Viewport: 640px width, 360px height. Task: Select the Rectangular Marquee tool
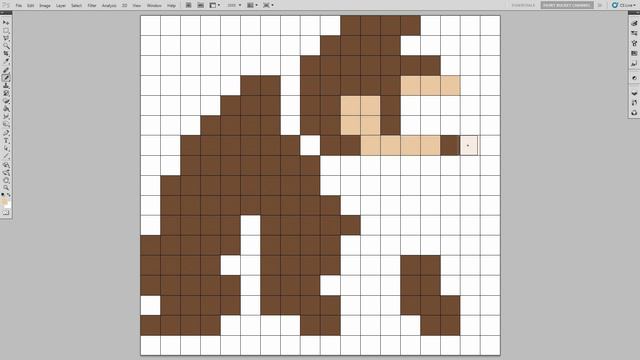pyautogui.click(x=6, y=30)
